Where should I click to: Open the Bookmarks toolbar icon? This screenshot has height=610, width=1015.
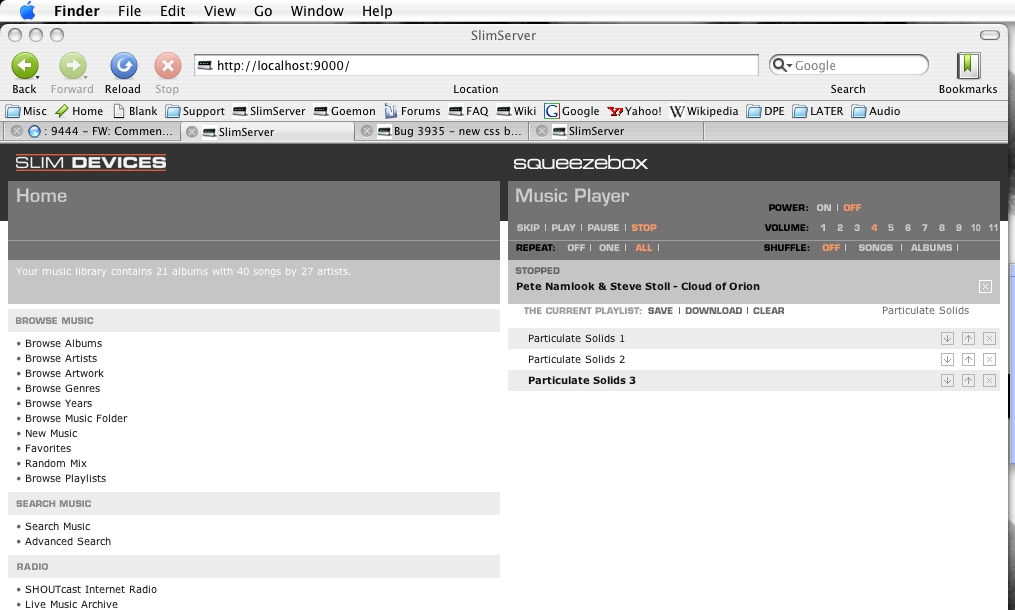coord(967,67)
